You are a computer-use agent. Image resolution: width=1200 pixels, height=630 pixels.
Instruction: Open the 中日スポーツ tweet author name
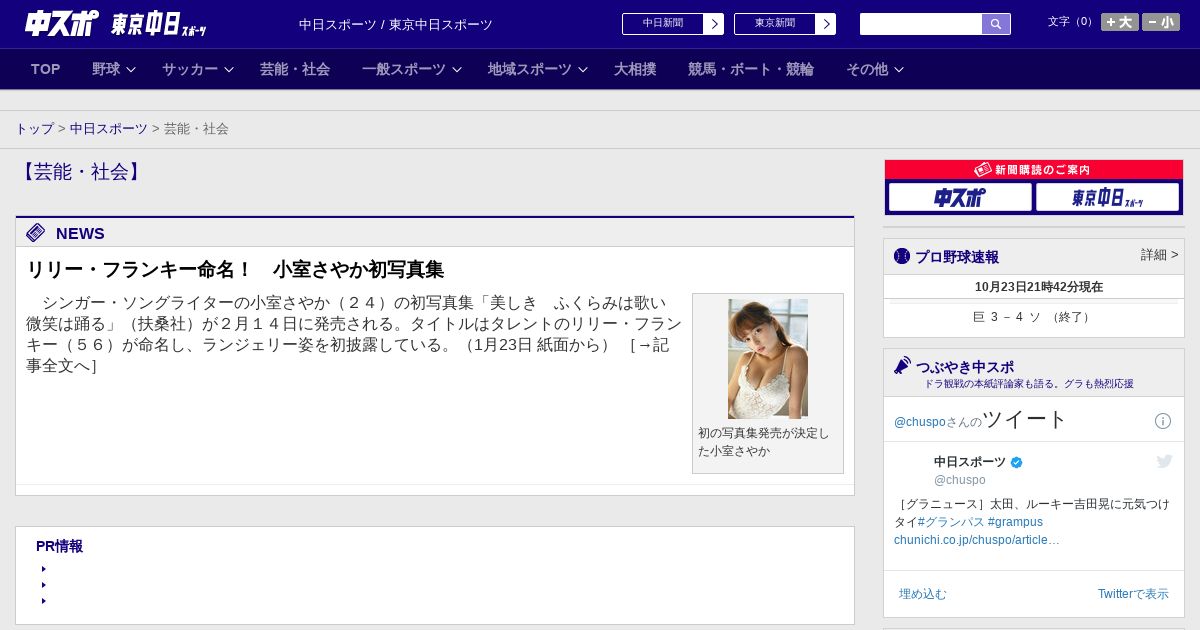[970, 462]
